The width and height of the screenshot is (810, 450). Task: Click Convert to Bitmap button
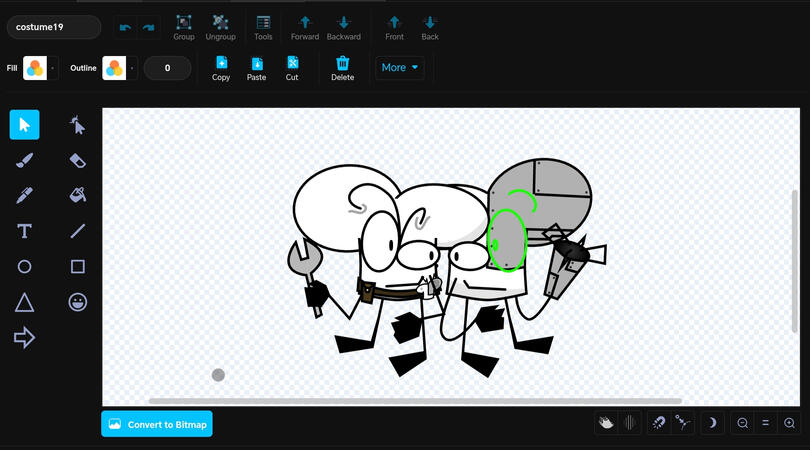click(157, 424)
